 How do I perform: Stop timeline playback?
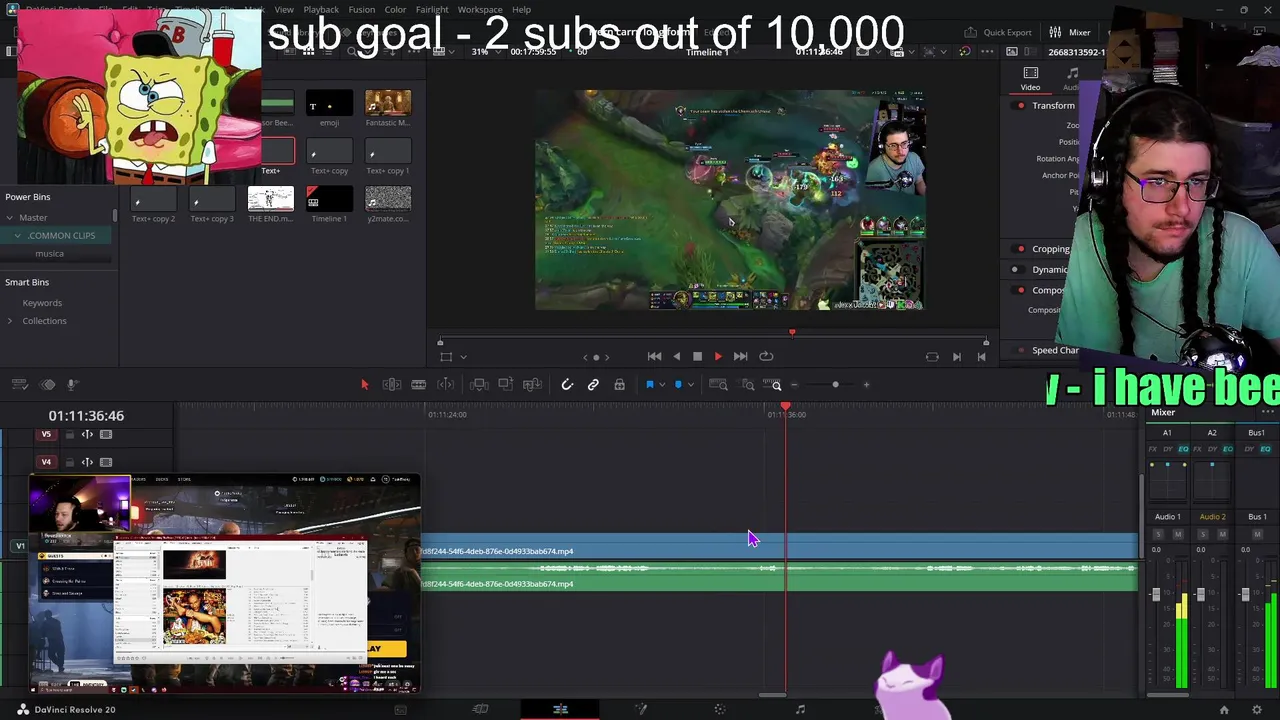tap(697, 356)
